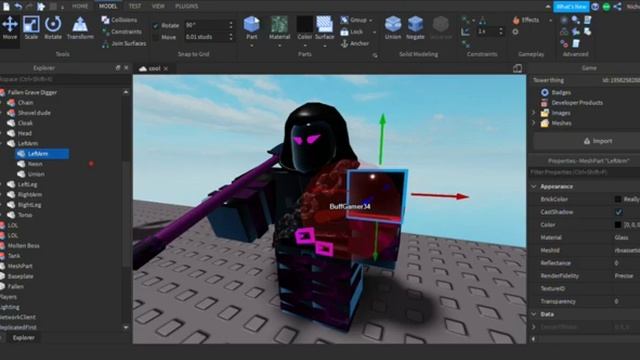Click the move snap 0.01 studs field
The image size is (640, 360).
tap(209, 37)
